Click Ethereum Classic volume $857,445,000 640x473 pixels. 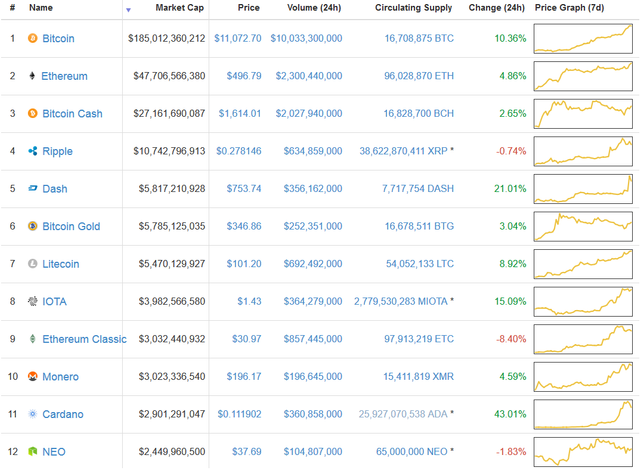click(x=313, y=339)
